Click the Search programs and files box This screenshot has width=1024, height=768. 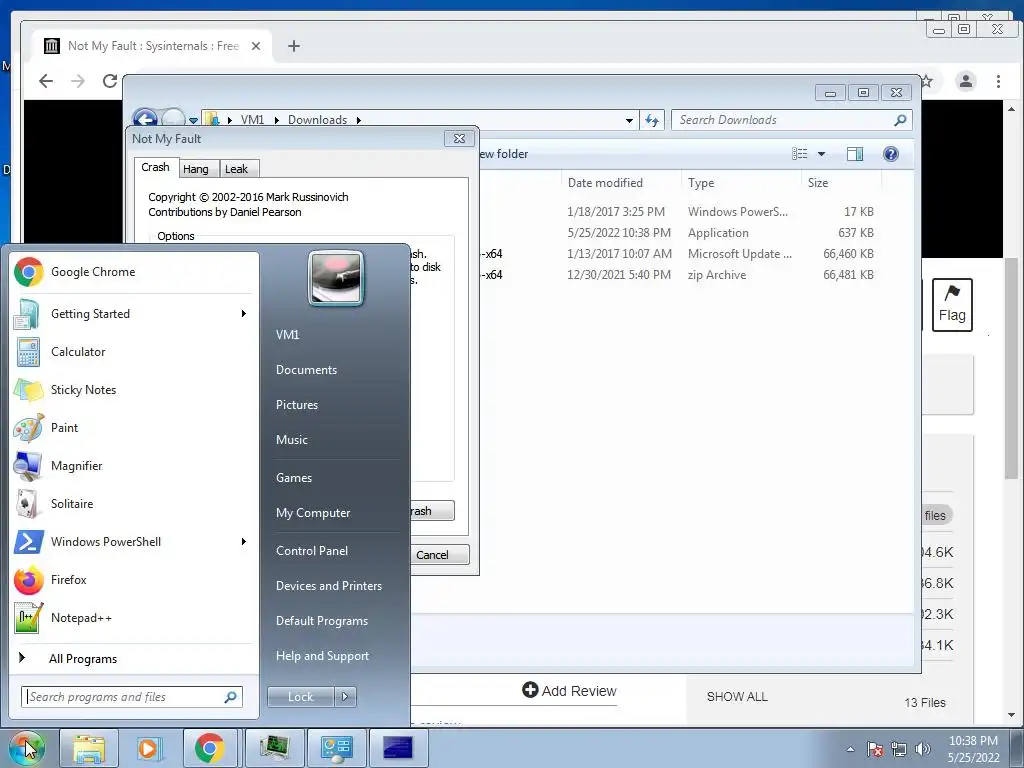click(x=132, y=697)
